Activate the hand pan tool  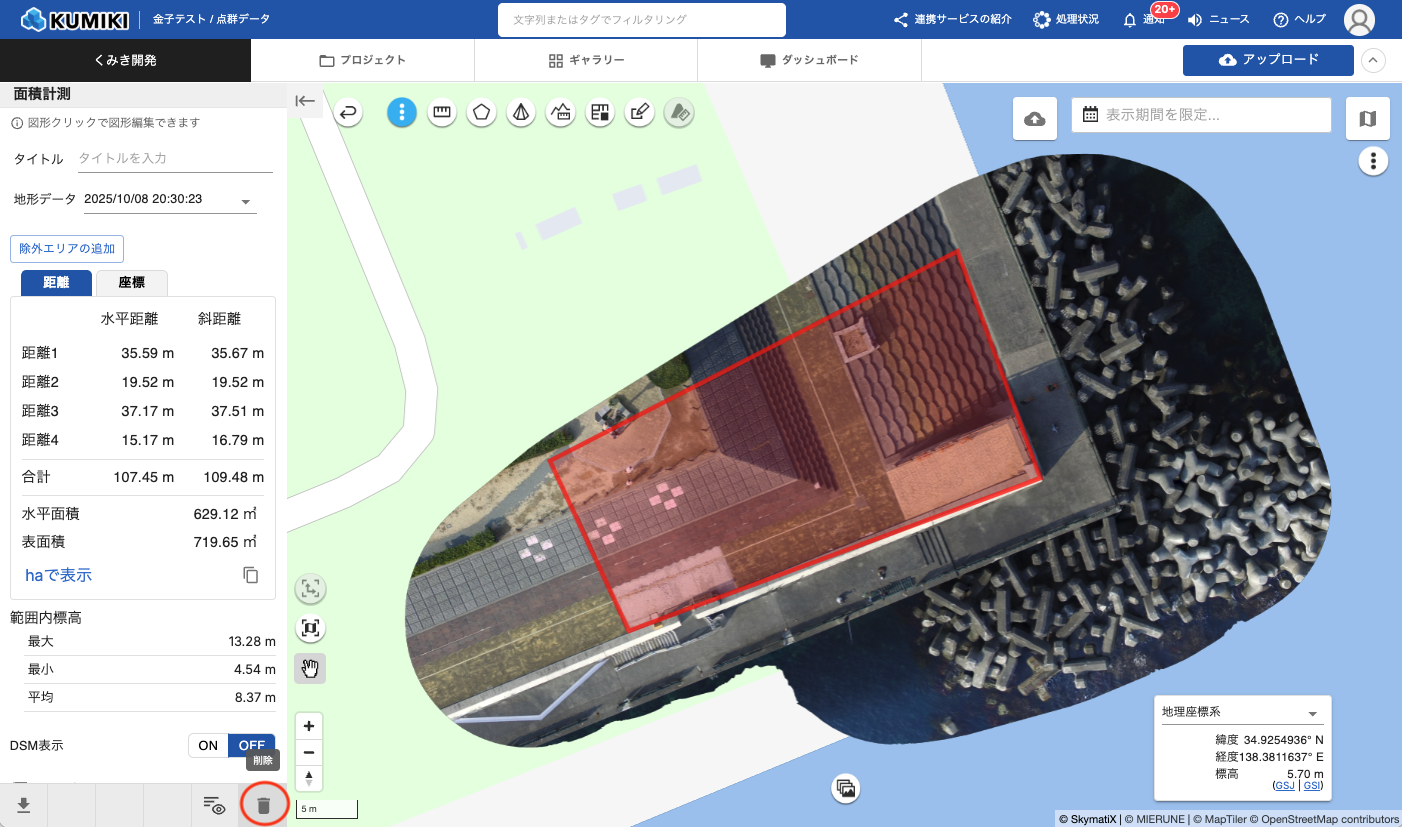pyautogui.click(x=310, y=668)
